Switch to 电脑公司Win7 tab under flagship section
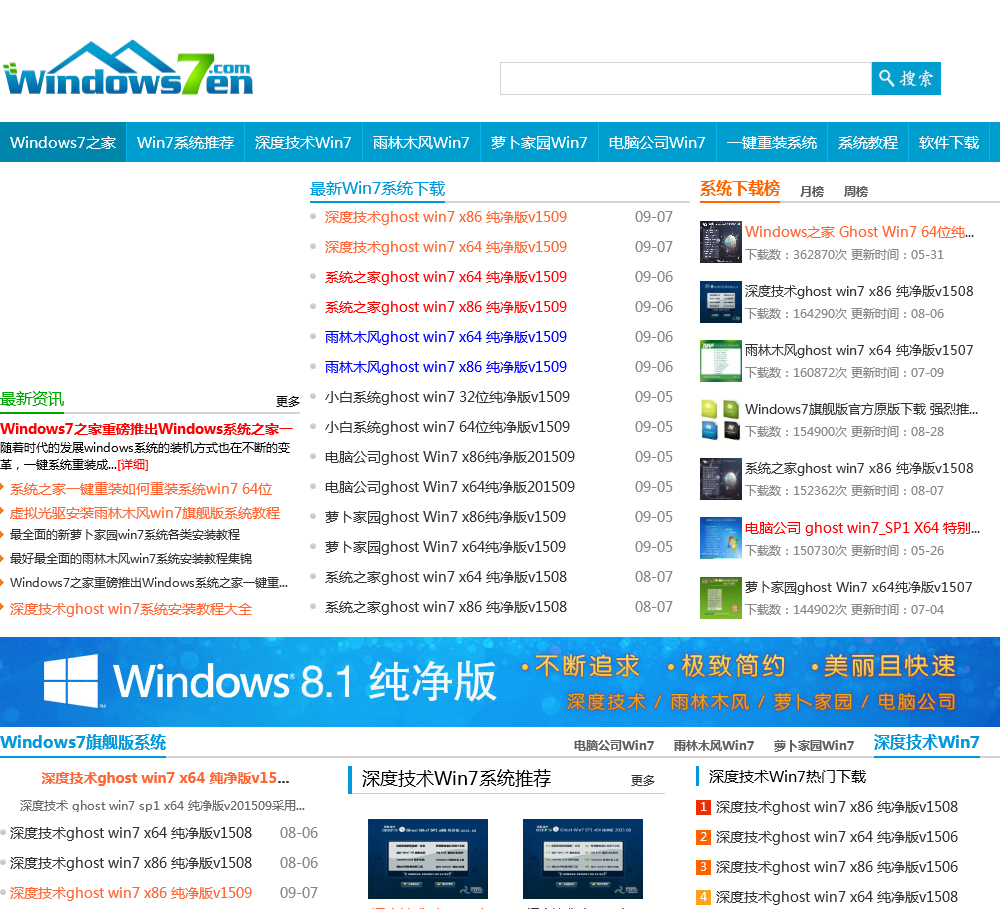The width and height of the screenshot is (1000, 909). coord(614,745)
